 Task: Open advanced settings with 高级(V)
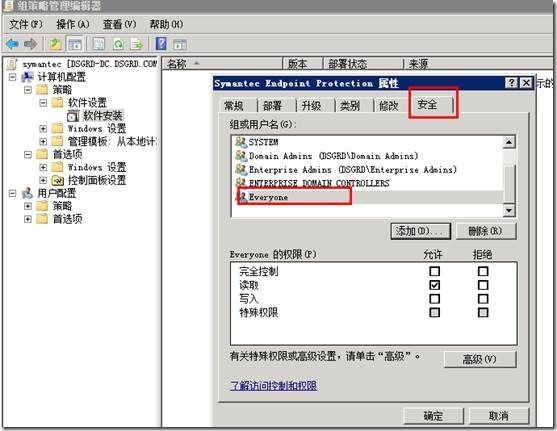(x=480, y=360)
